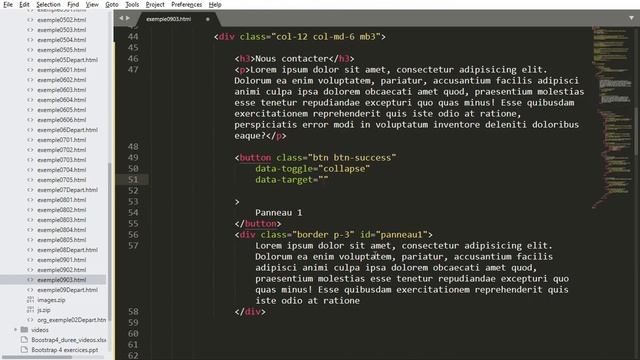640x360 pixels.
Task: Click the 'Nous contacter' heading text
Action: tap(292, 59)
